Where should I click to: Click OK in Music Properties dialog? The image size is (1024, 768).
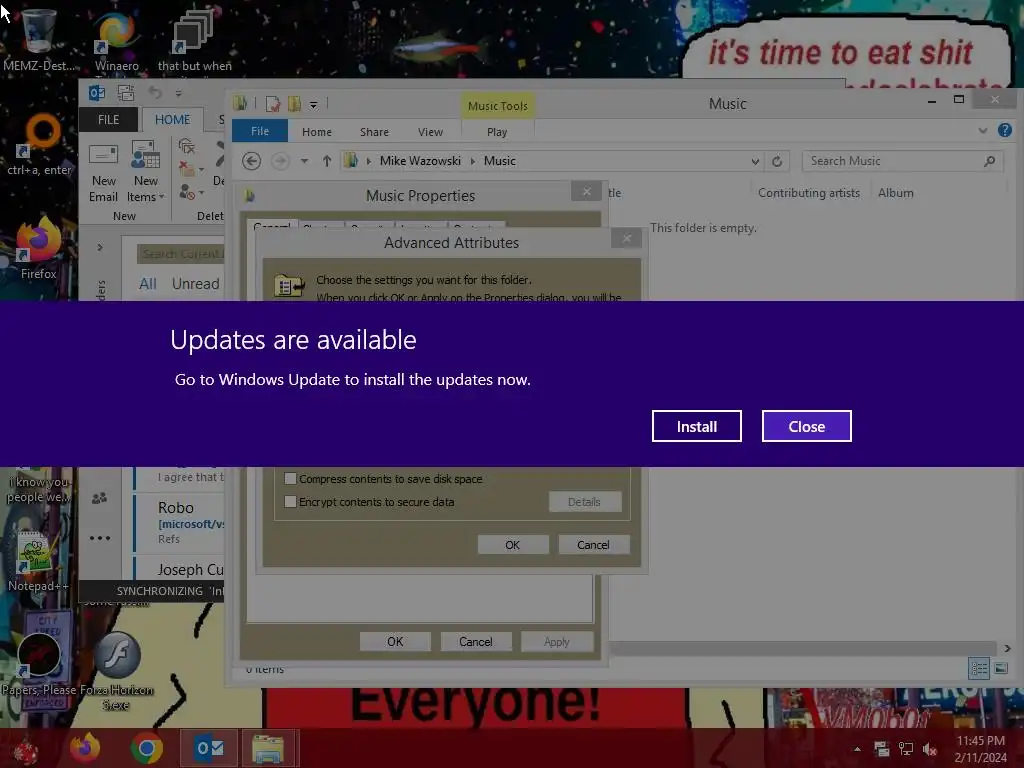tap(395, 641)
